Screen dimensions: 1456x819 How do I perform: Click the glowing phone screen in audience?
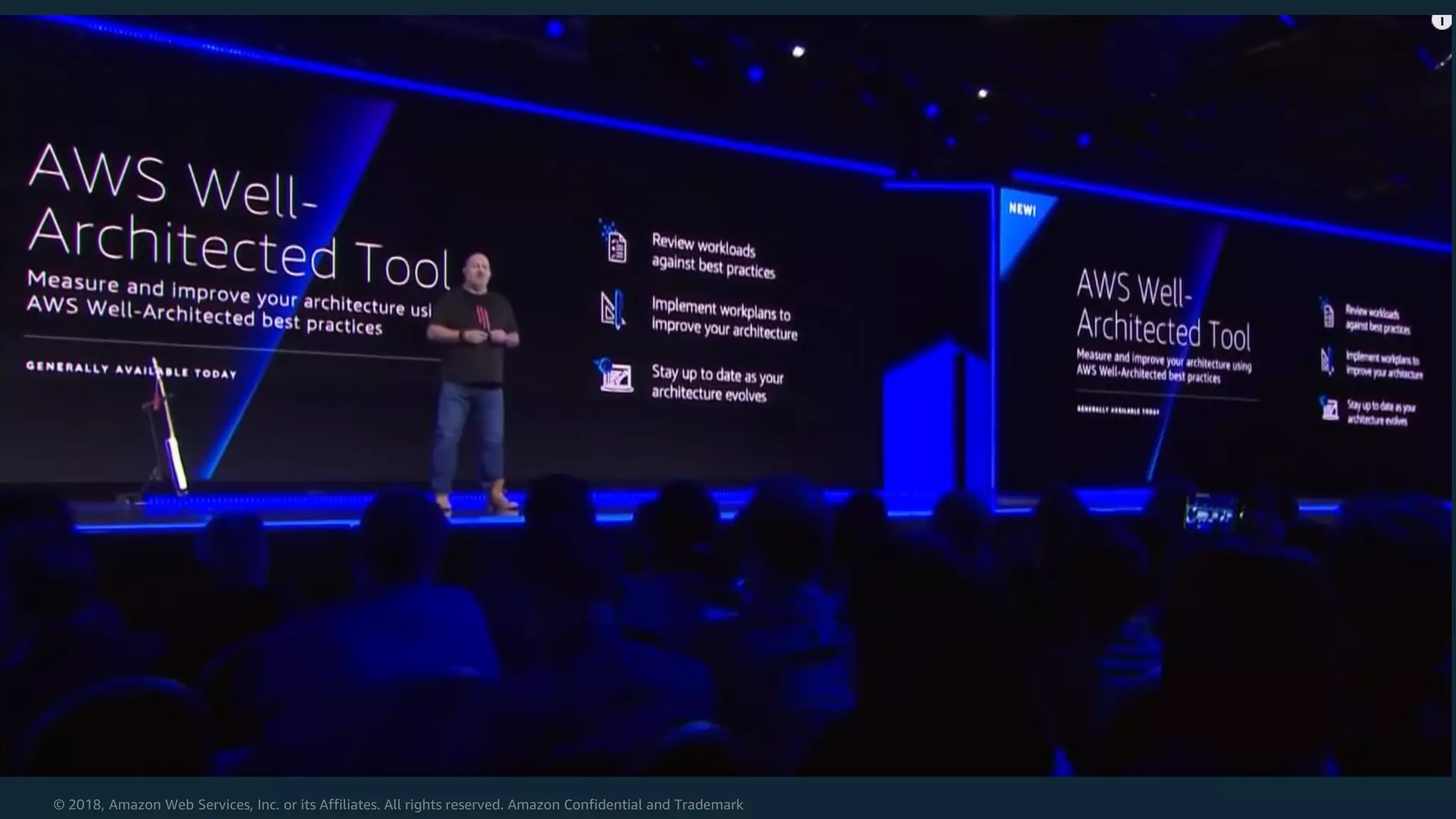[1211, 512]
